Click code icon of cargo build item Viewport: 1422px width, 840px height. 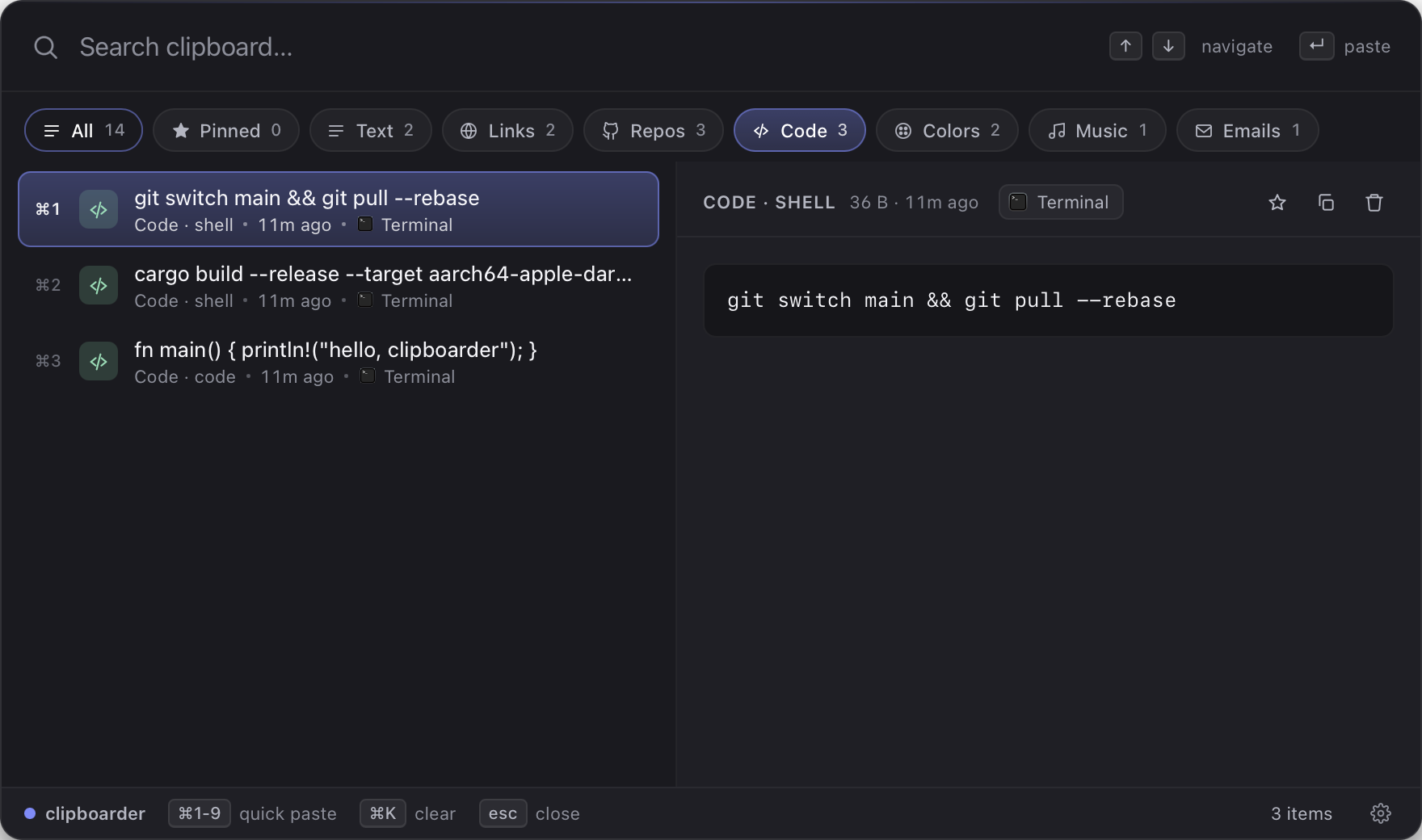[x=99, y=285]
